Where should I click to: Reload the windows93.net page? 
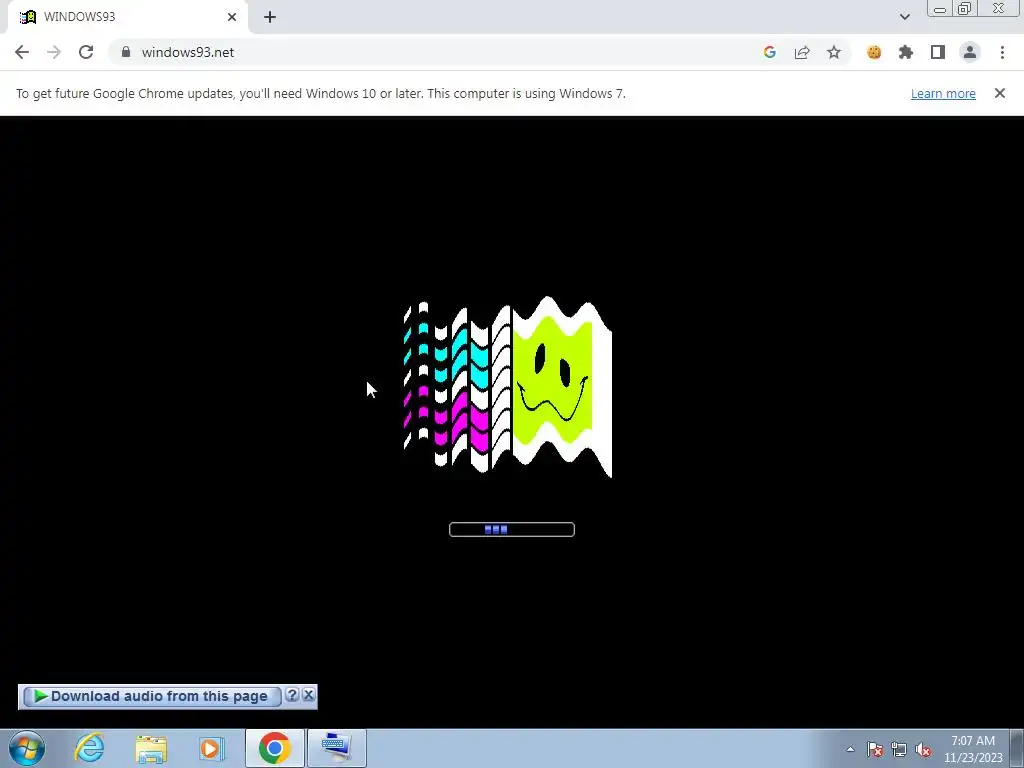(x=86, y=52)
